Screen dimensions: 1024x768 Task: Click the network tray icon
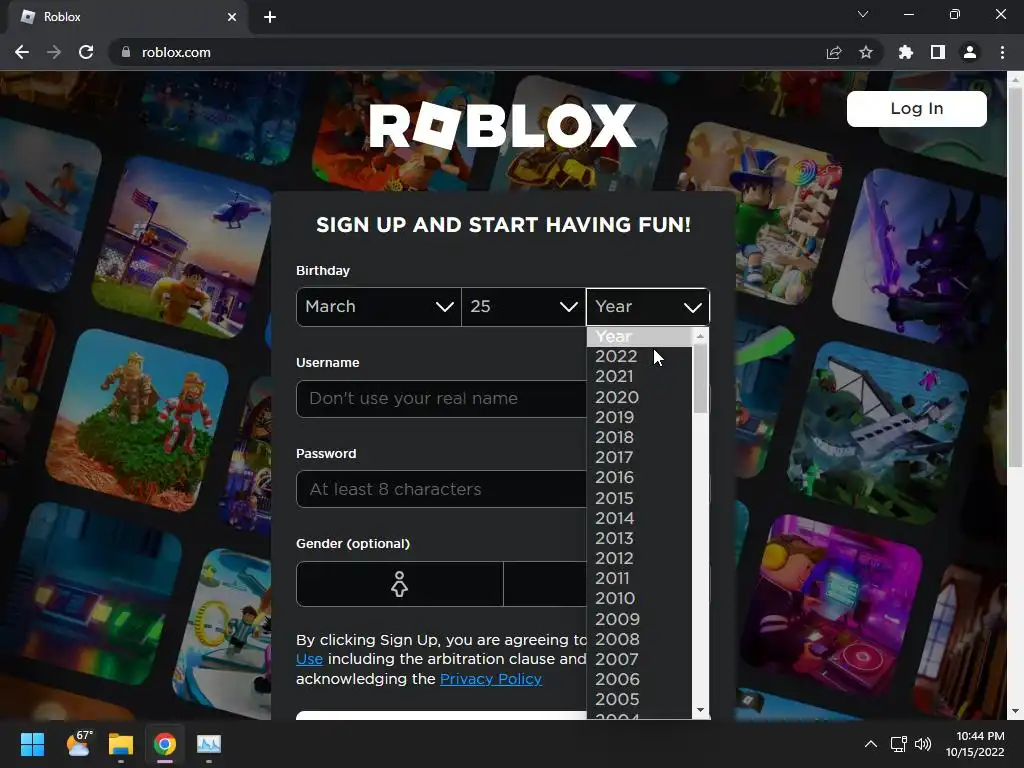(899, 744)
